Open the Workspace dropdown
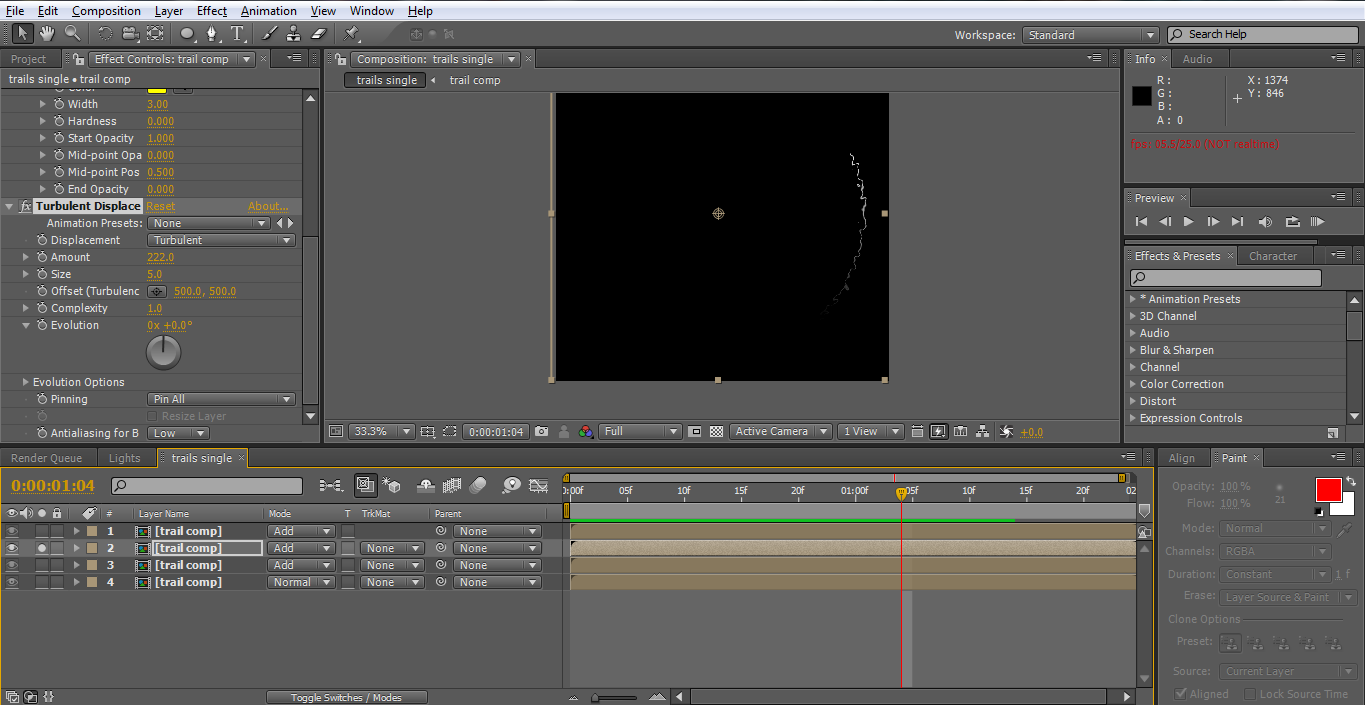 (1090, 35)
